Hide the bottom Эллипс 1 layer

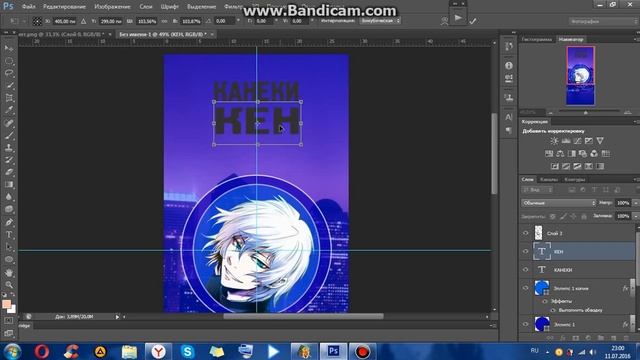click(x=526, y=324)
